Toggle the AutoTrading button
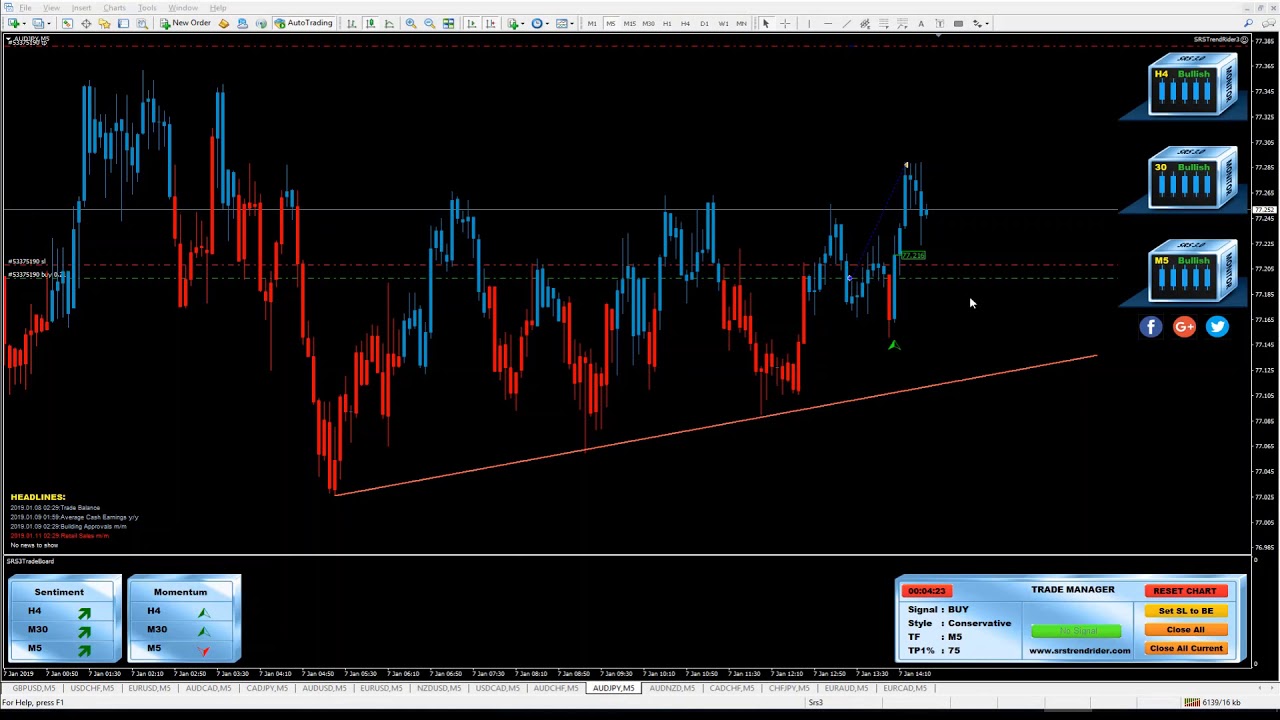This screenshot has height=720, width=1280. (303, 23)
